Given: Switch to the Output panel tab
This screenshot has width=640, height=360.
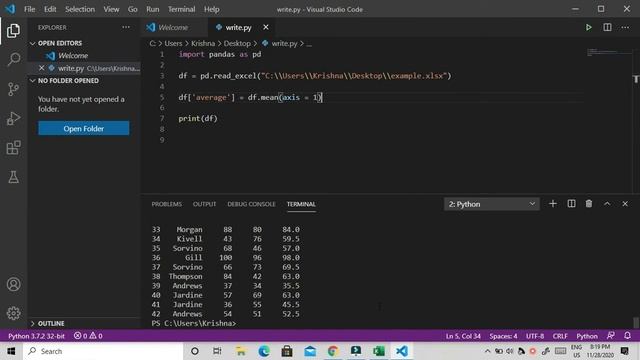Looking at the screenshot, I should 204,204.
